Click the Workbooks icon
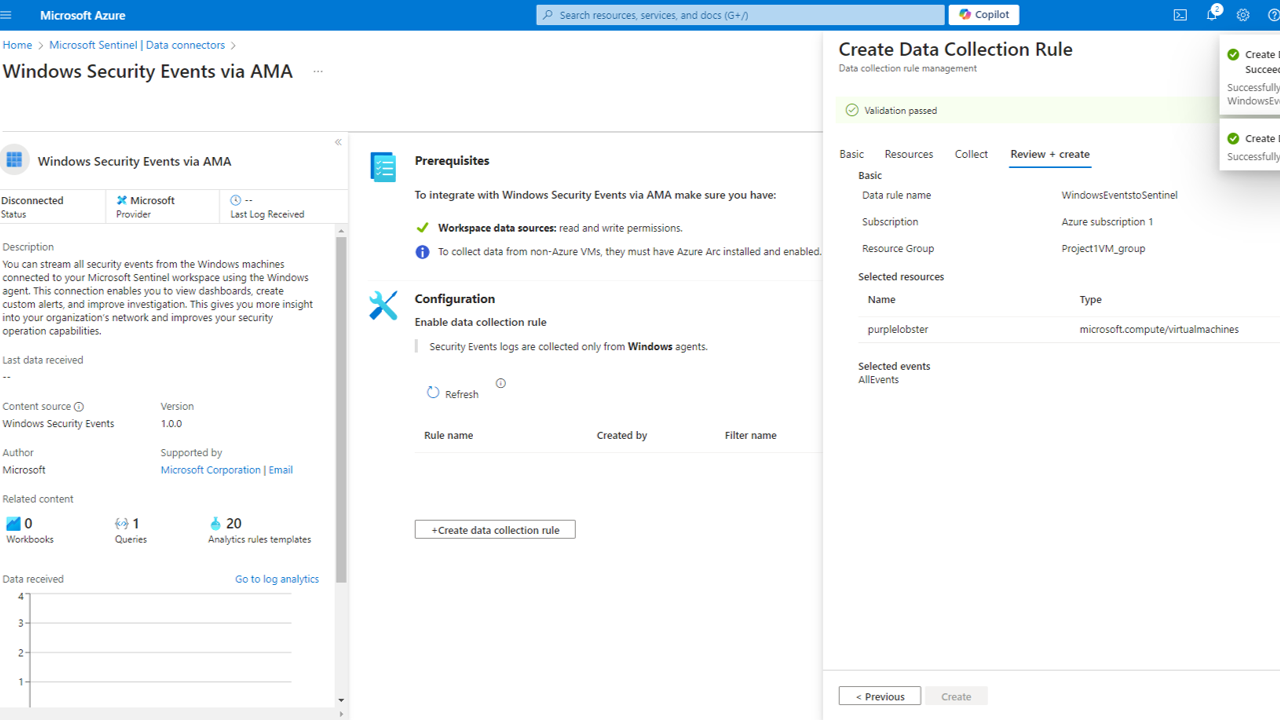Viewport: 1280px width, 720px height. click(x=13, y=523)
